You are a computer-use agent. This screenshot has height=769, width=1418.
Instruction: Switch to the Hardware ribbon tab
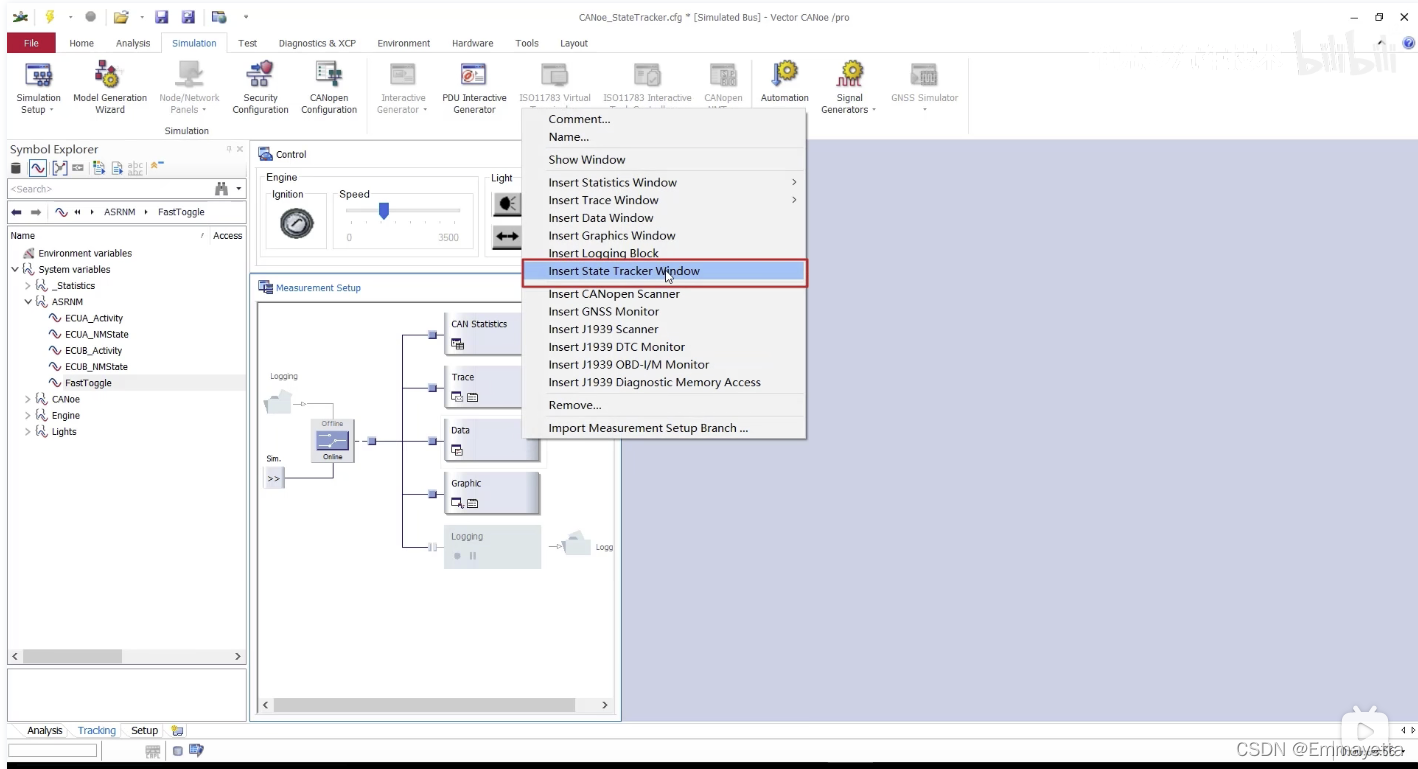[472, 43]
